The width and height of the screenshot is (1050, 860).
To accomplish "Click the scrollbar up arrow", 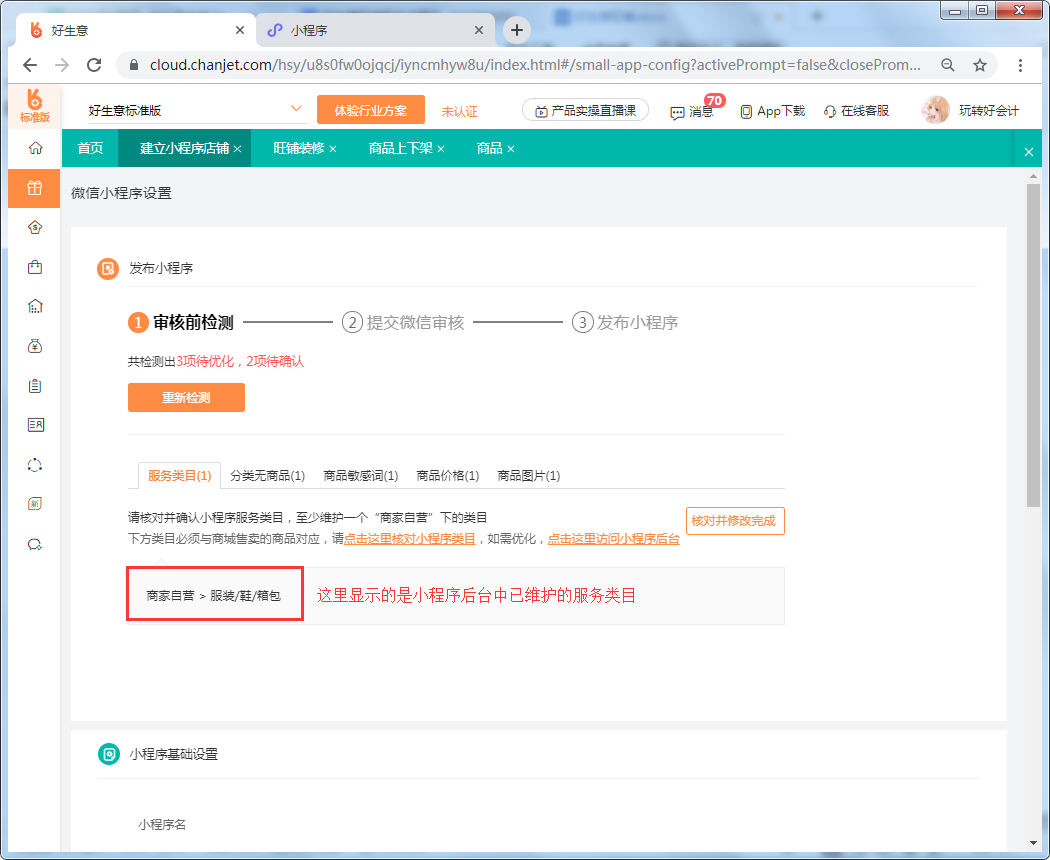I will [1033, 176].
